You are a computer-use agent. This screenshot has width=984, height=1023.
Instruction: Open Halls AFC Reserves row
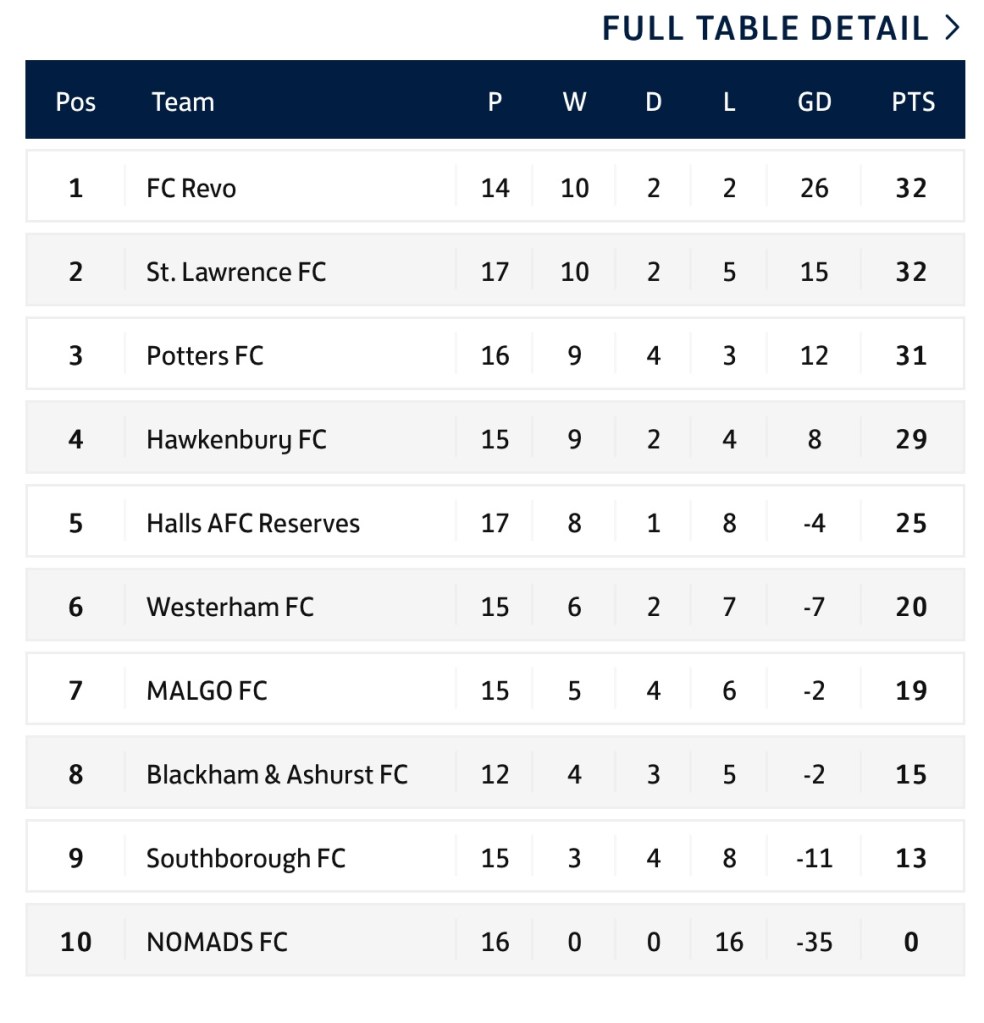pyautogui.click(x=253, y=523)
